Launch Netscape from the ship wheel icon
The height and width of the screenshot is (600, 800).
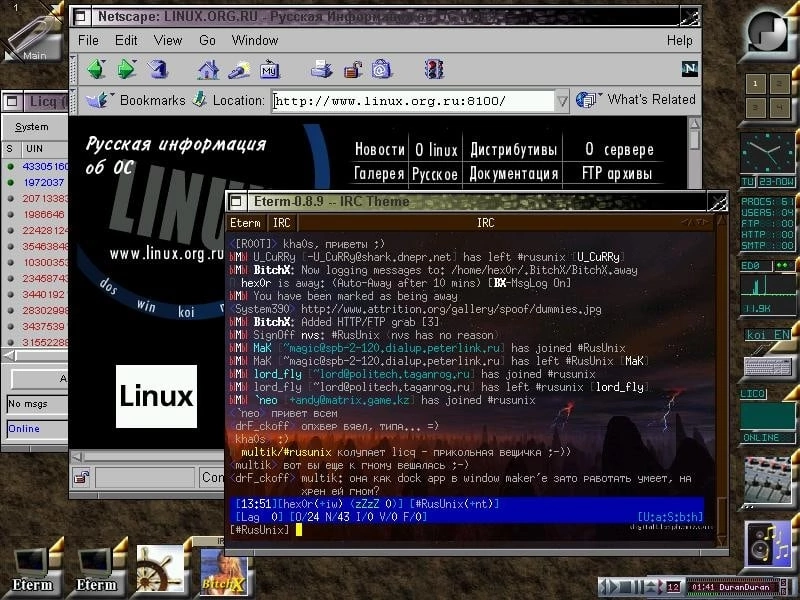pyautogui.click(x=160, y=568)
